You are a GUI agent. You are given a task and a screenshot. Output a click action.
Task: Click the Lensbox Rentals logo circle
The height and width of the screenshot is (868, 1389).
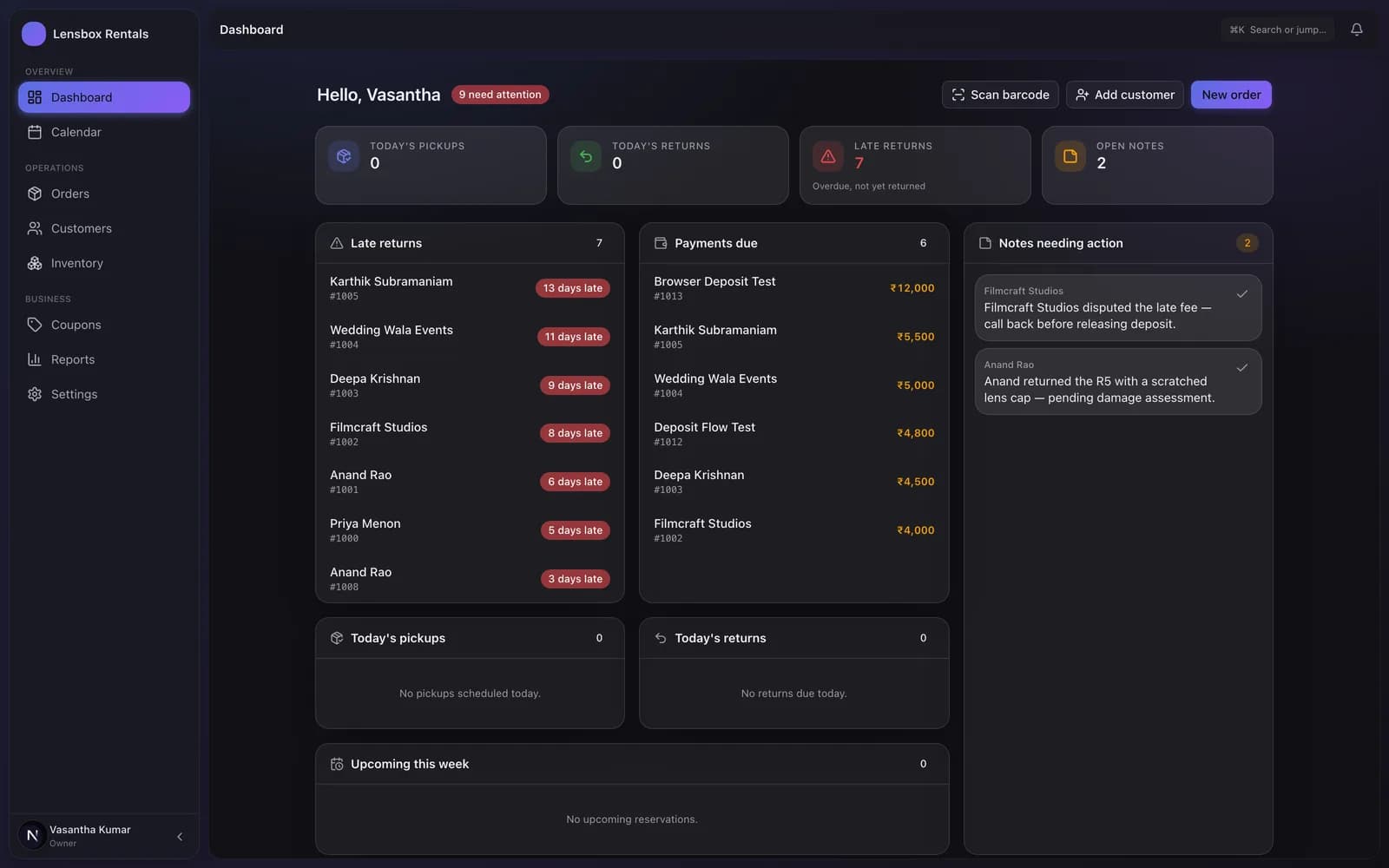(34, 34)
